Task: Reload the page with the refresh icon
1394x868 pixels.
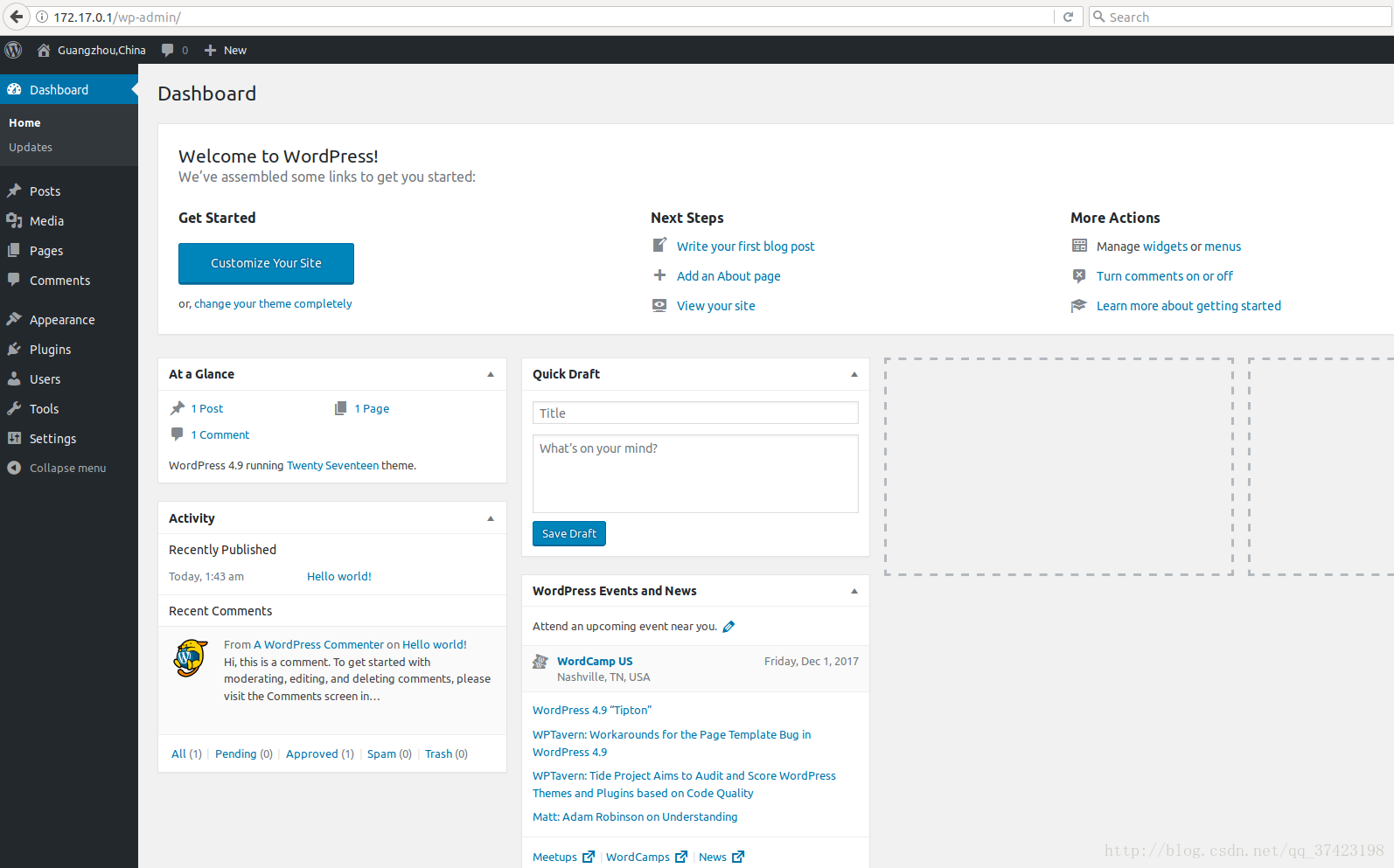Action: coord(1068,17)
